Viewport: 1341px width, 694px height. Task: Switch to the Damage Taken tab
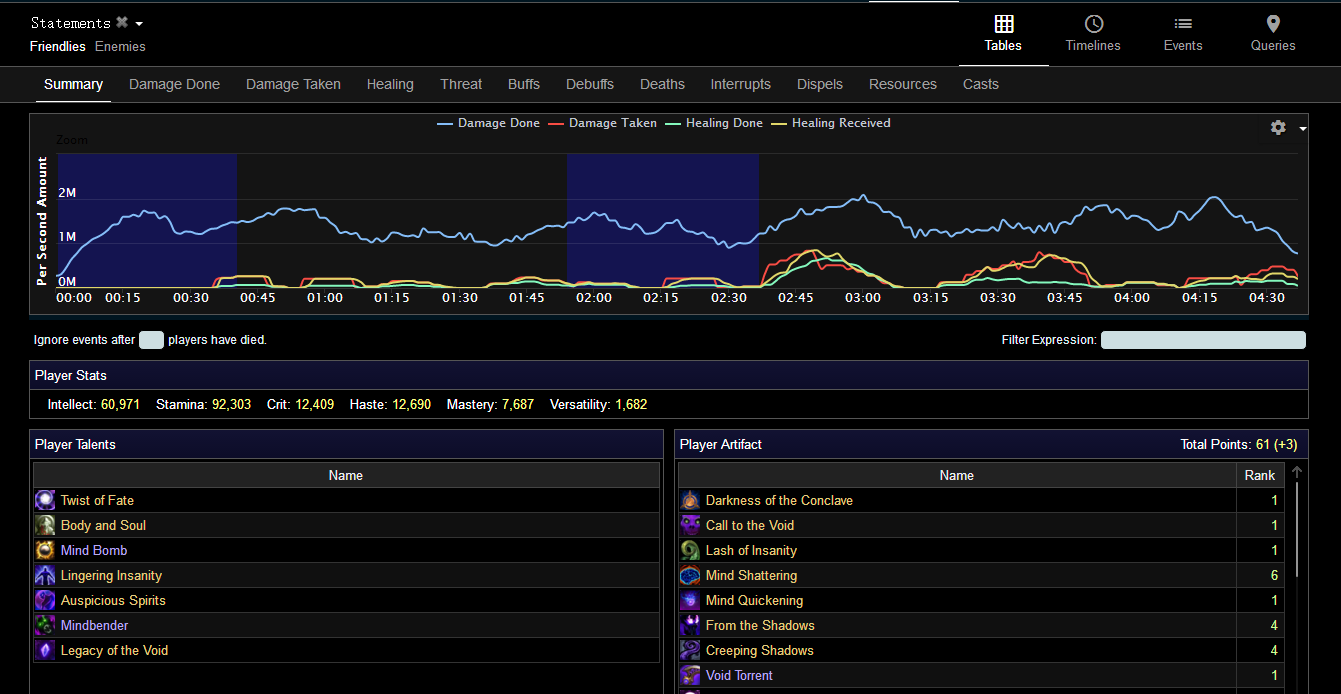click(293, 84)
